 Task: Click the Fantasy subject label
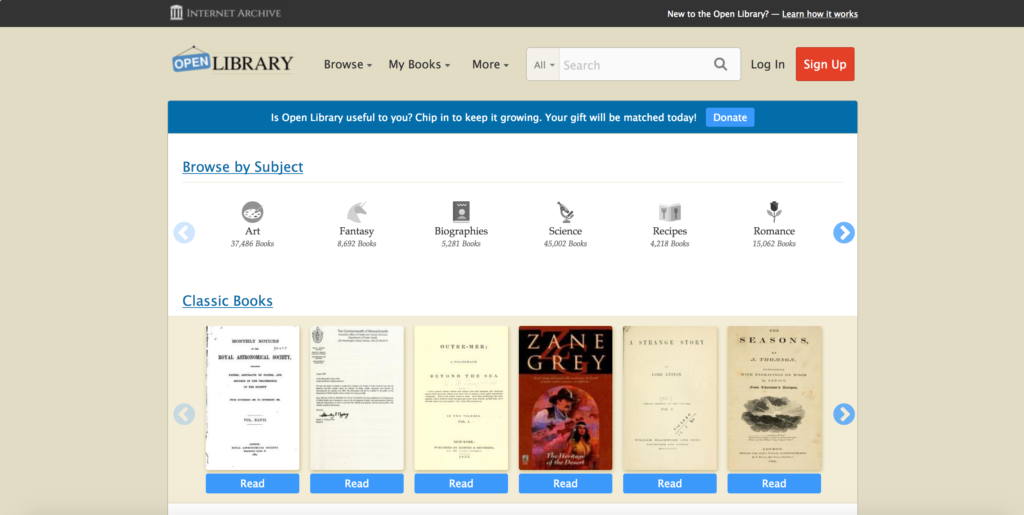[x=357, y=231]
